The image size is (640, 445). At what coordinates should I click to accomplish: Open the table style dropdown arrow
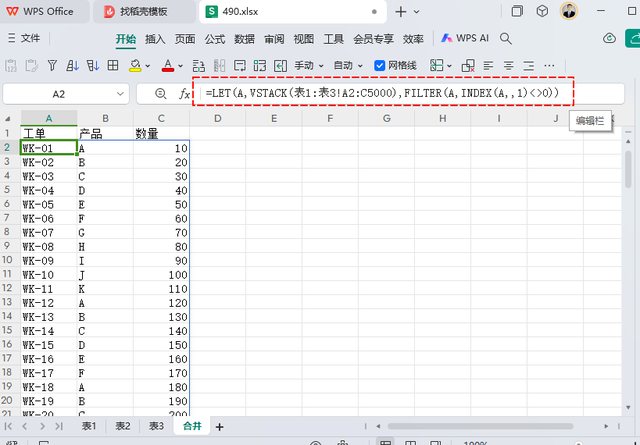[x=449, y=66]
